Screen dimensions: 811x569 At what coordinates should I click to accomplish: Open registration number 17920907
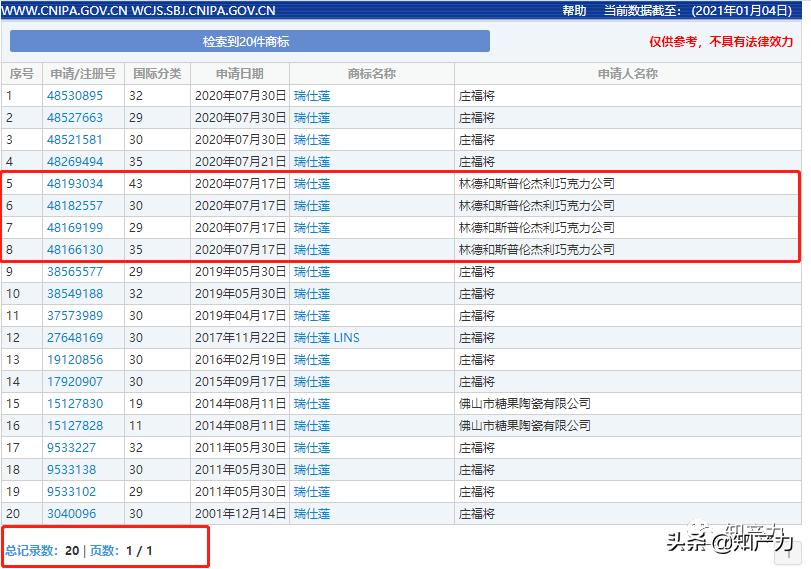pyautogui.click(x=75, y=381)
